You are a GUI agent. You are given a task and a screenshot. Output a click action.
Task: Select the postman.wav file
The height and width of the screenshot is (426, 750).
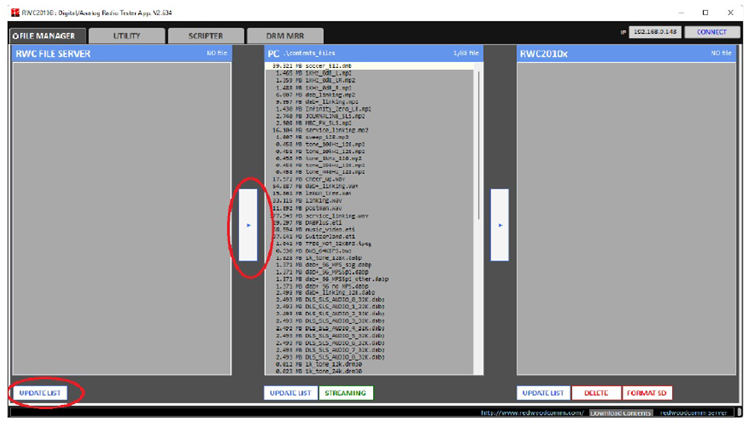coord(369,208)
